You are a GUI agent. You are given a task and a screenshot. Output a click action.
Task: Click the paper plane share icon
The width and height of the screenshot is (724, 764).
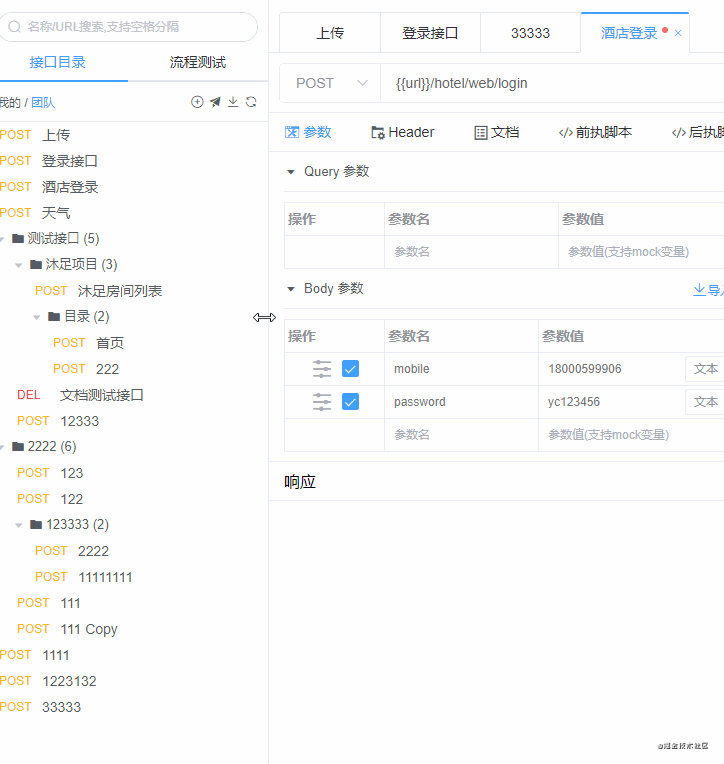(x=215, y=102)
